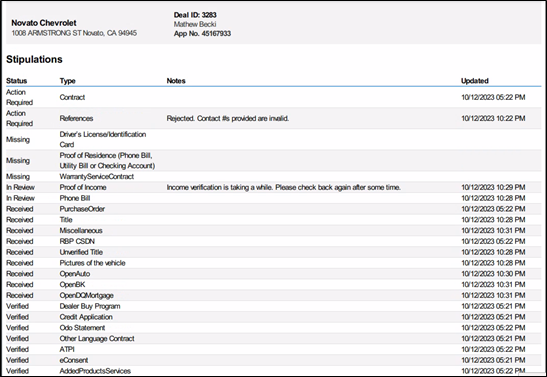The width and height of the screenshot is (547, 377).
Task: Click the Updated column header
Action: (475, 81)
